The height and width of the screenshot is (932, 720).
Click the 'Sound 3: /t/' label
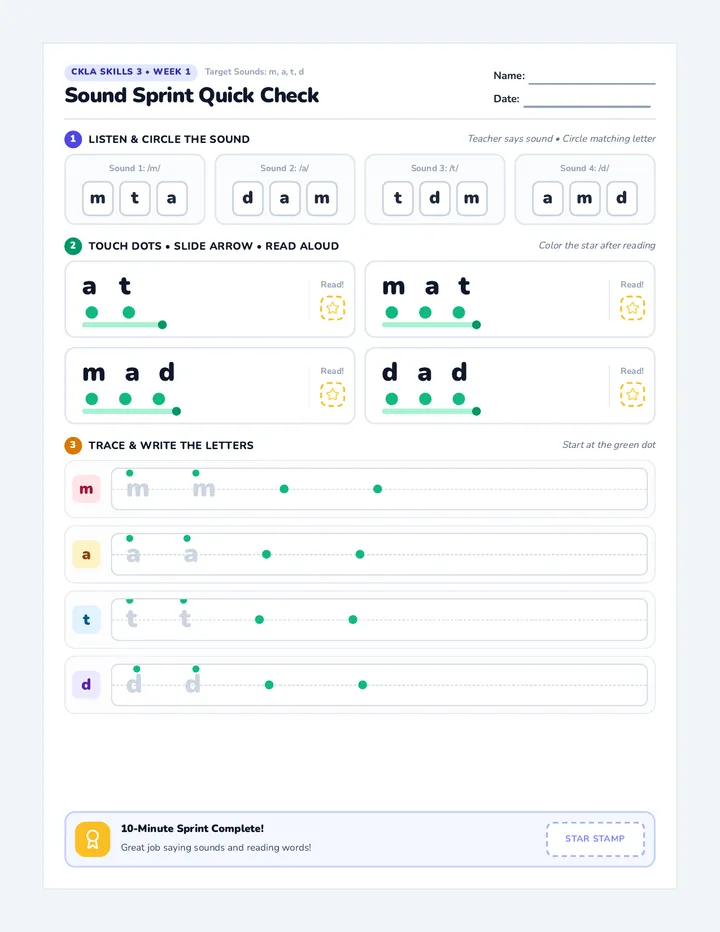point(435,168)
